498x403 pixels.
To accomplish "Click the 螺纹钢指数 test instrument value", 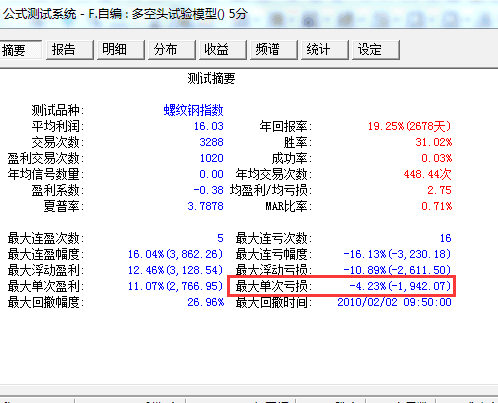I will (193, 110).
